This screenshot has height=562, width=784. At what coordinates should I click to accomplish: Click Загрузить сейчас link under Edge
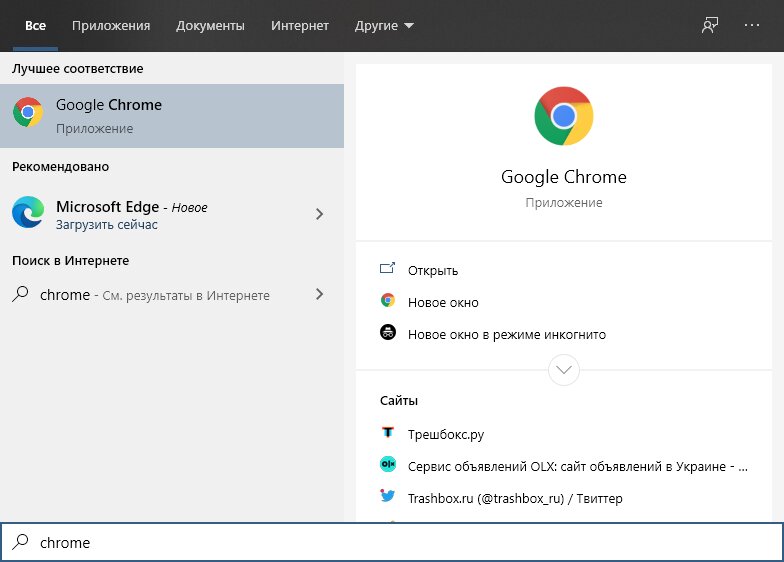pos(106,224)
